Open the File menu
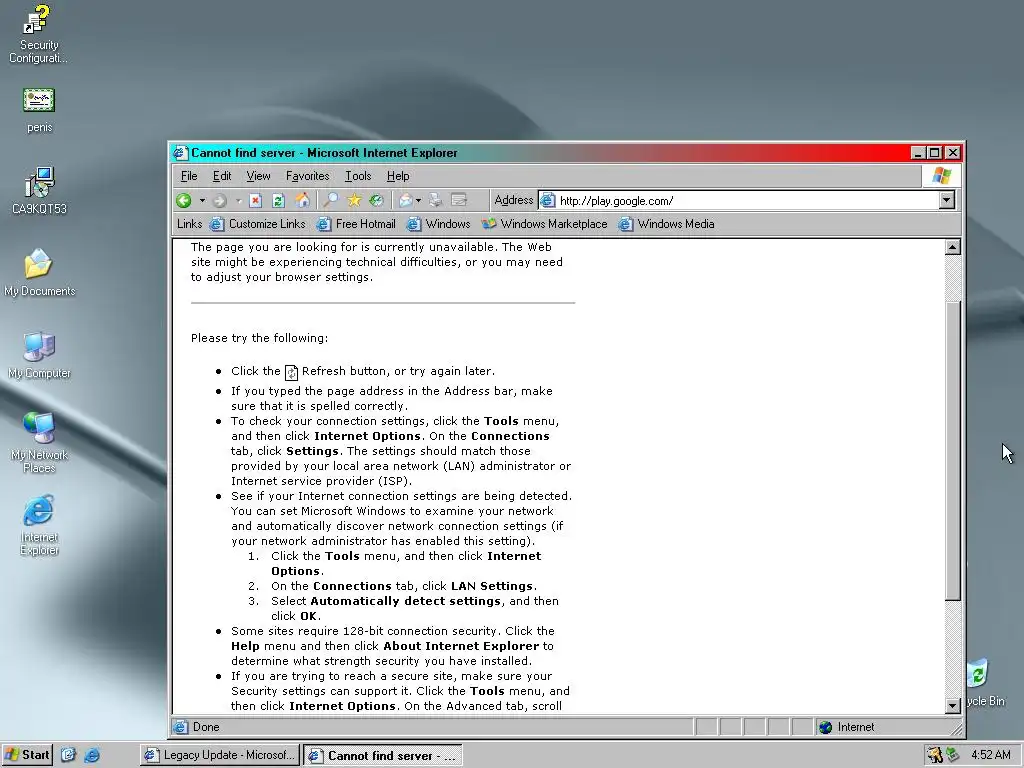This screenshot has height=768, width=1024. click(189, 176)
